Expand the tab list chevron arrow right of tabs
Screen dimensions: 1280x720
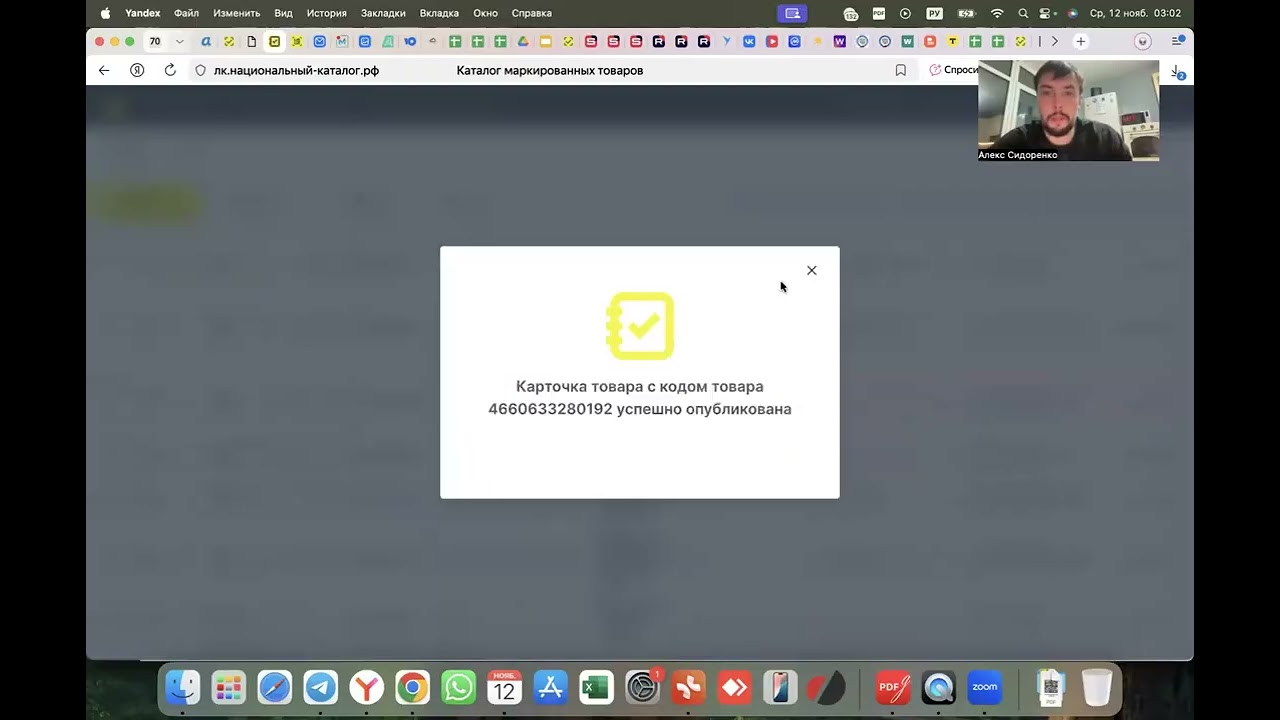(x=1054, y=41)
